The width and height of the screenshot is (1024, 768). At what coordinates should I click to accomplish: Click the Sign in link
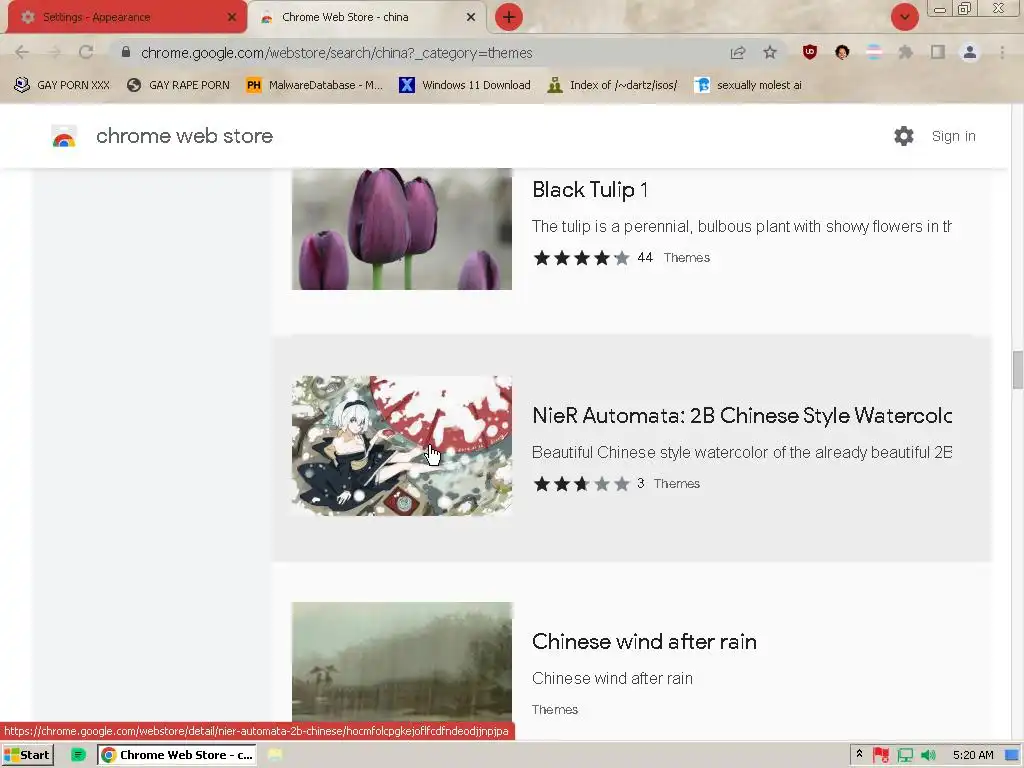pyautogui.click(x=953, y=136)
